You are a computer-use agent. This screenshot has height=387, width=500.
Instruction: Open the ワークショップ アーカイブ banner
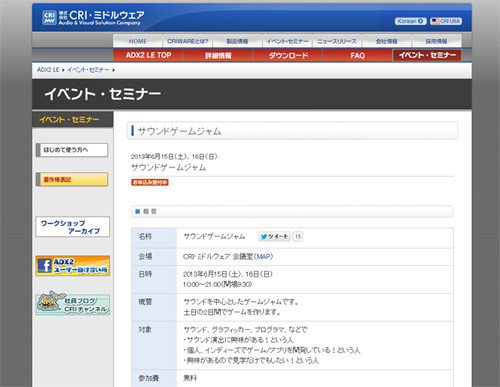[x=73, y=227]
